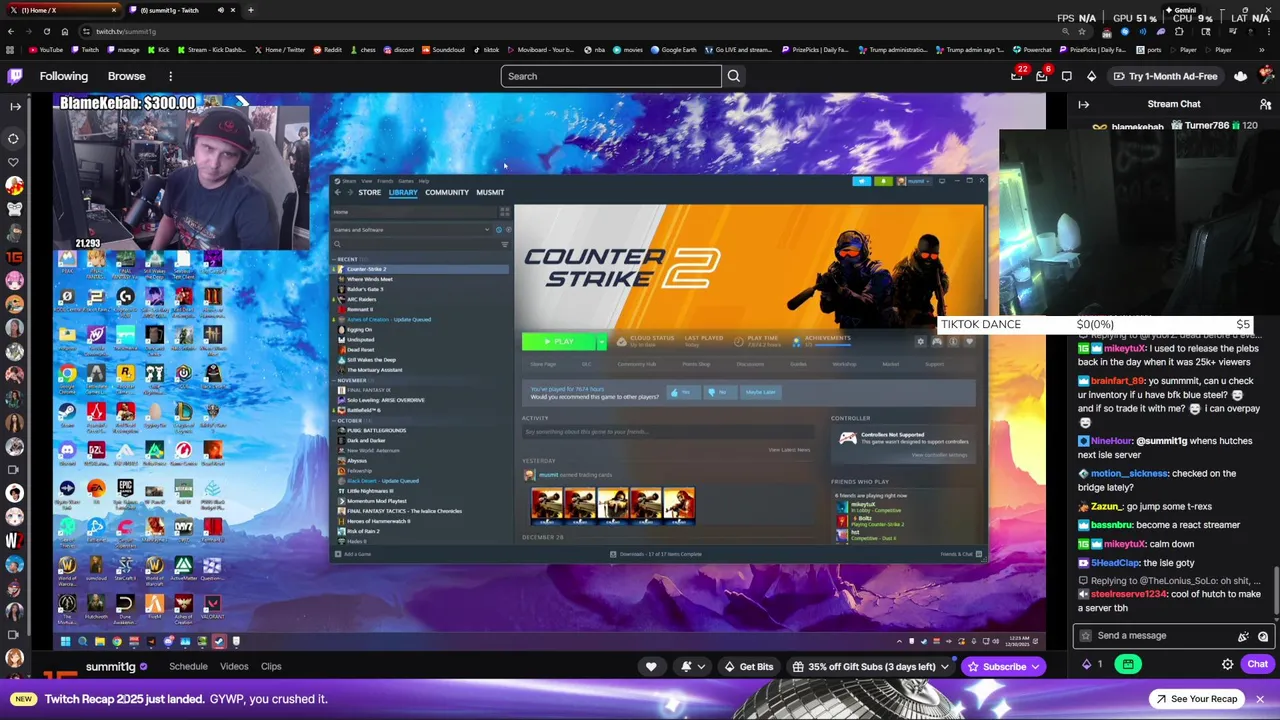Image resolution: width=1280 pixels, height=720 pixels.
Task: Favorite Counter-Strike 2 with heart icon
Action: (969, 342)
